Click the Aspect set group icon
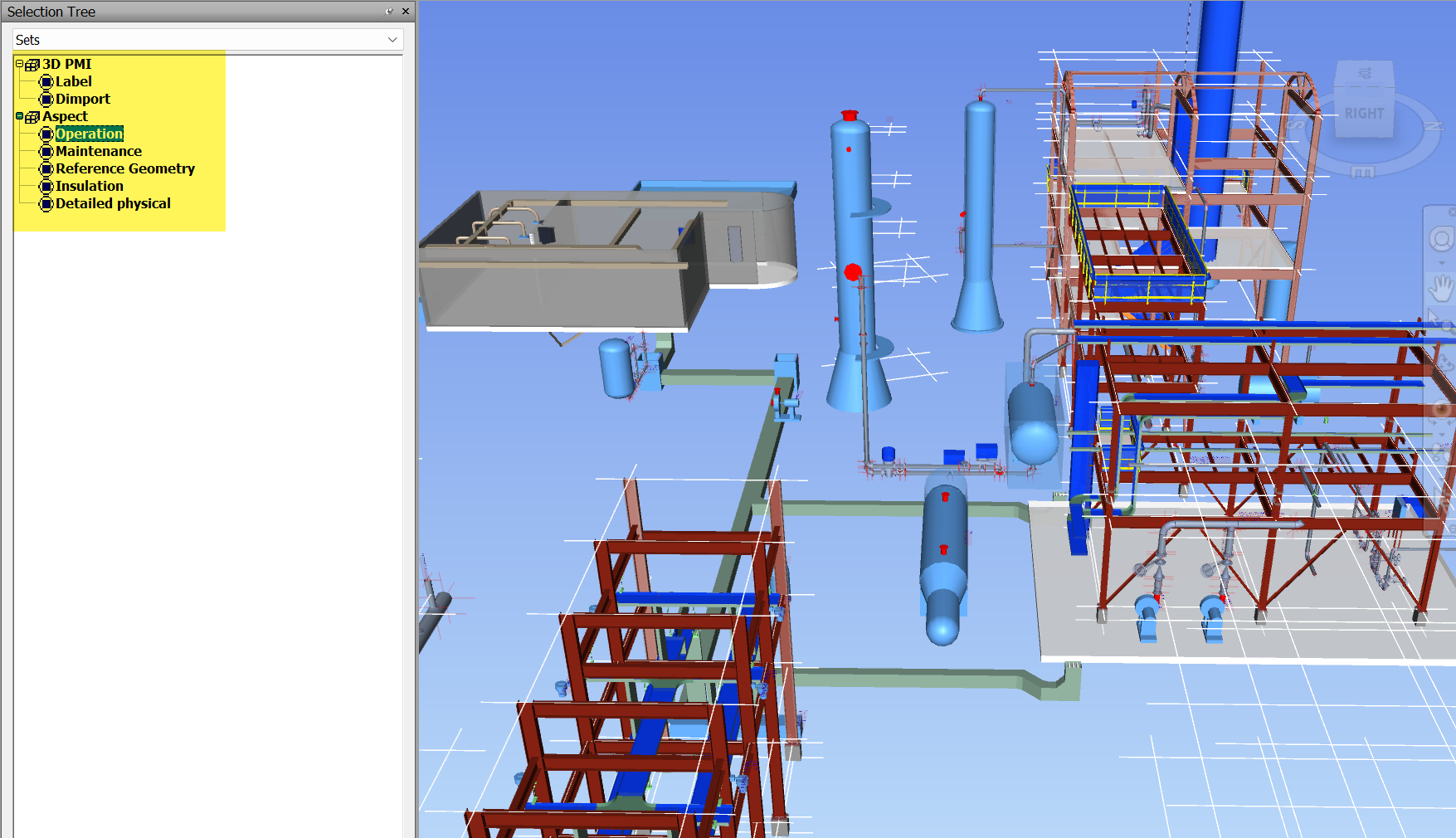1456x838 pixels. (x=32, y=116)
